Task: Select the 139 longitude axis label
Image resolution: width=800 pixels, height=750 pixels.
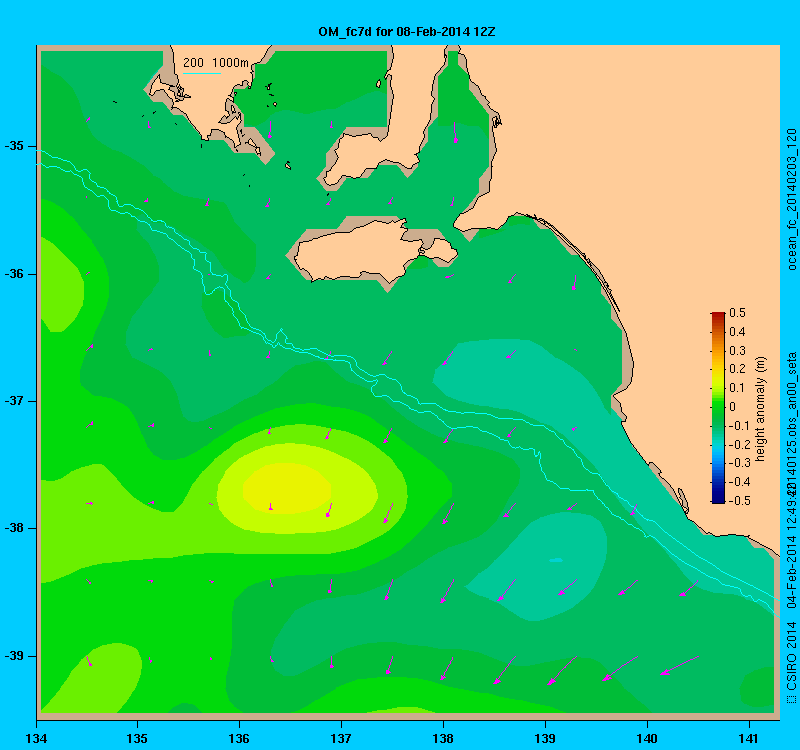Action: pos(545,738)
